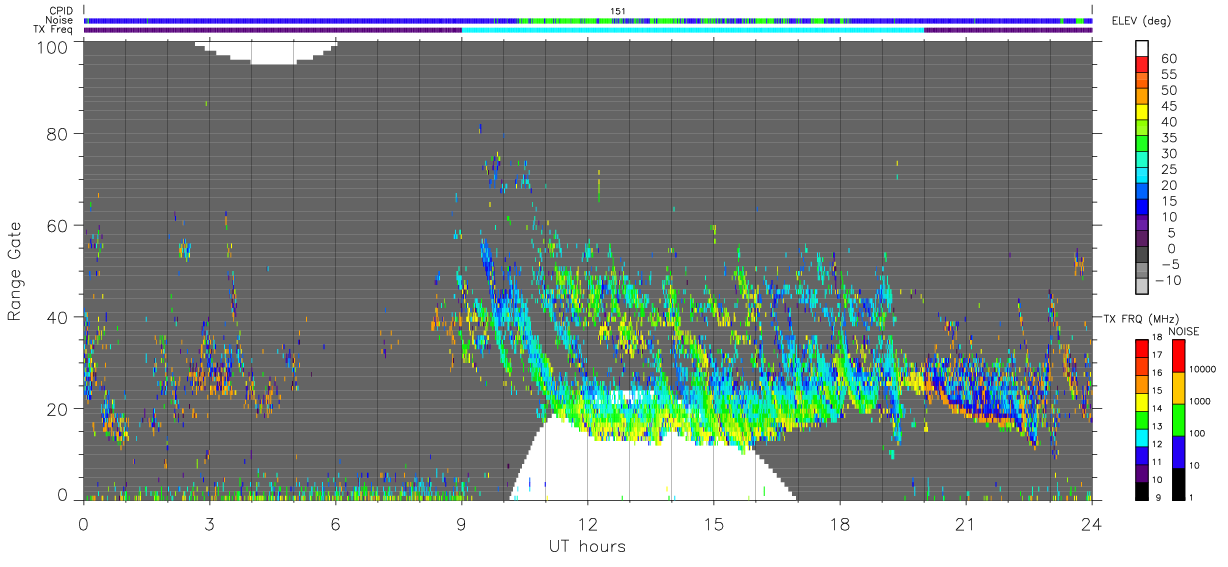Pick the white swatch above 60 degrees

(x=1143, y=49)
